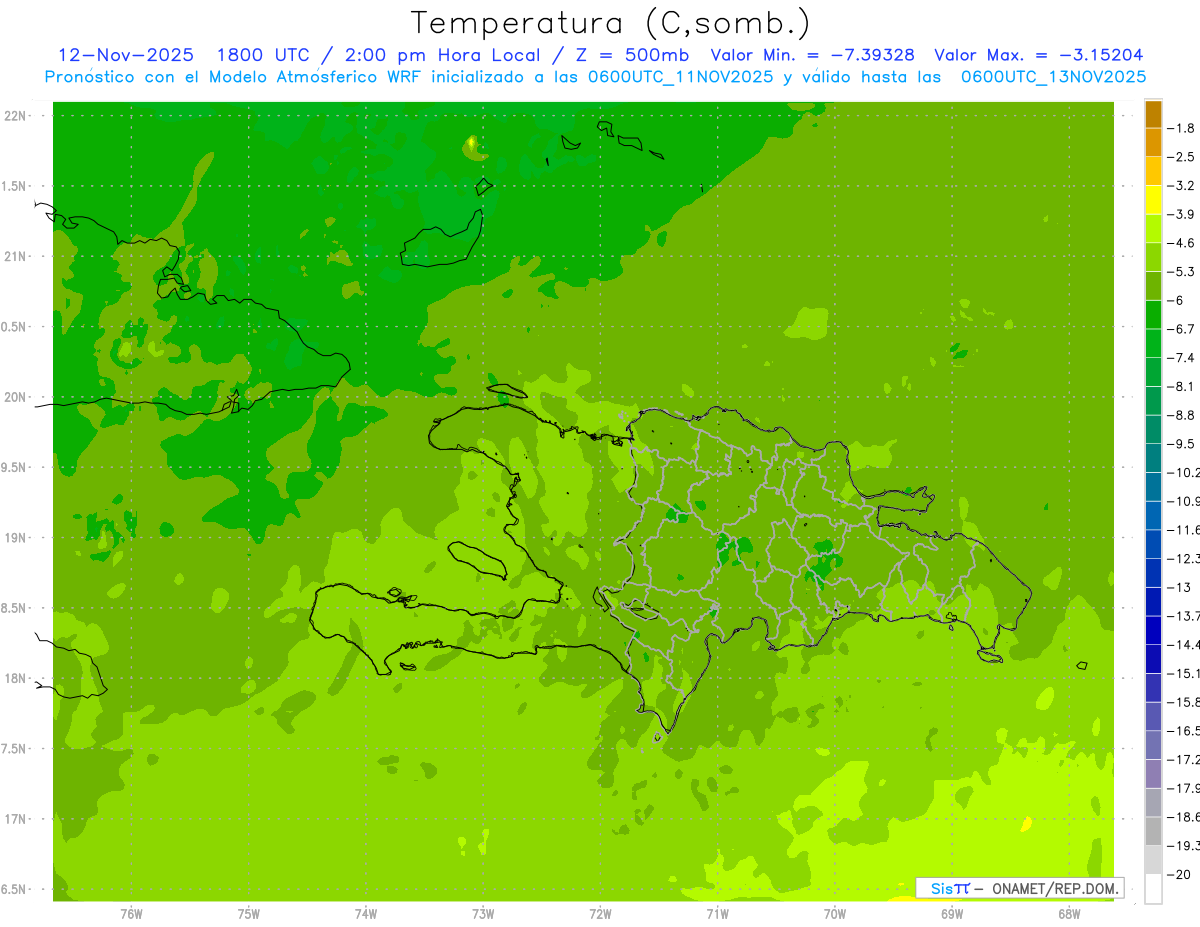Click the '74W' longitude axis label
Viewport: 1200px width, 927px height.
(366, 914)
